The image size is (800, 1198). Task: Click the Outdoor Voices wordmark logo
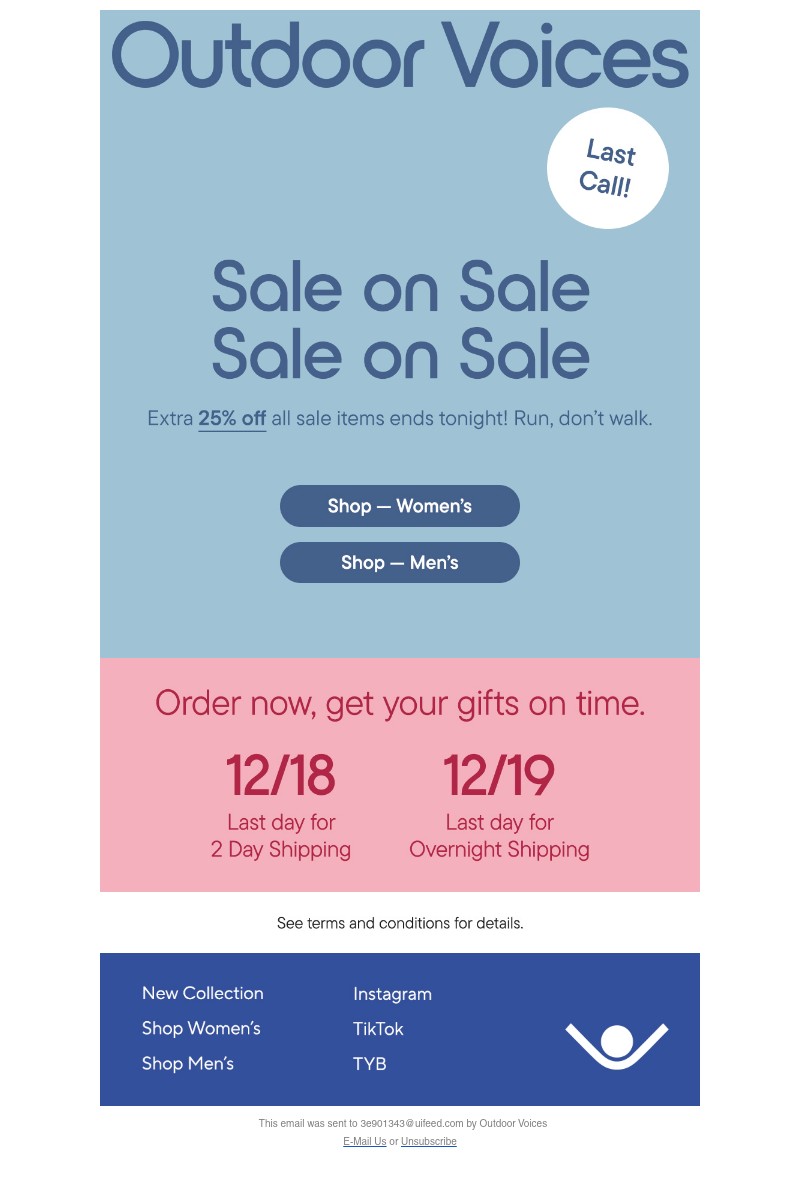pyautogui.click(x=400, y=57)
